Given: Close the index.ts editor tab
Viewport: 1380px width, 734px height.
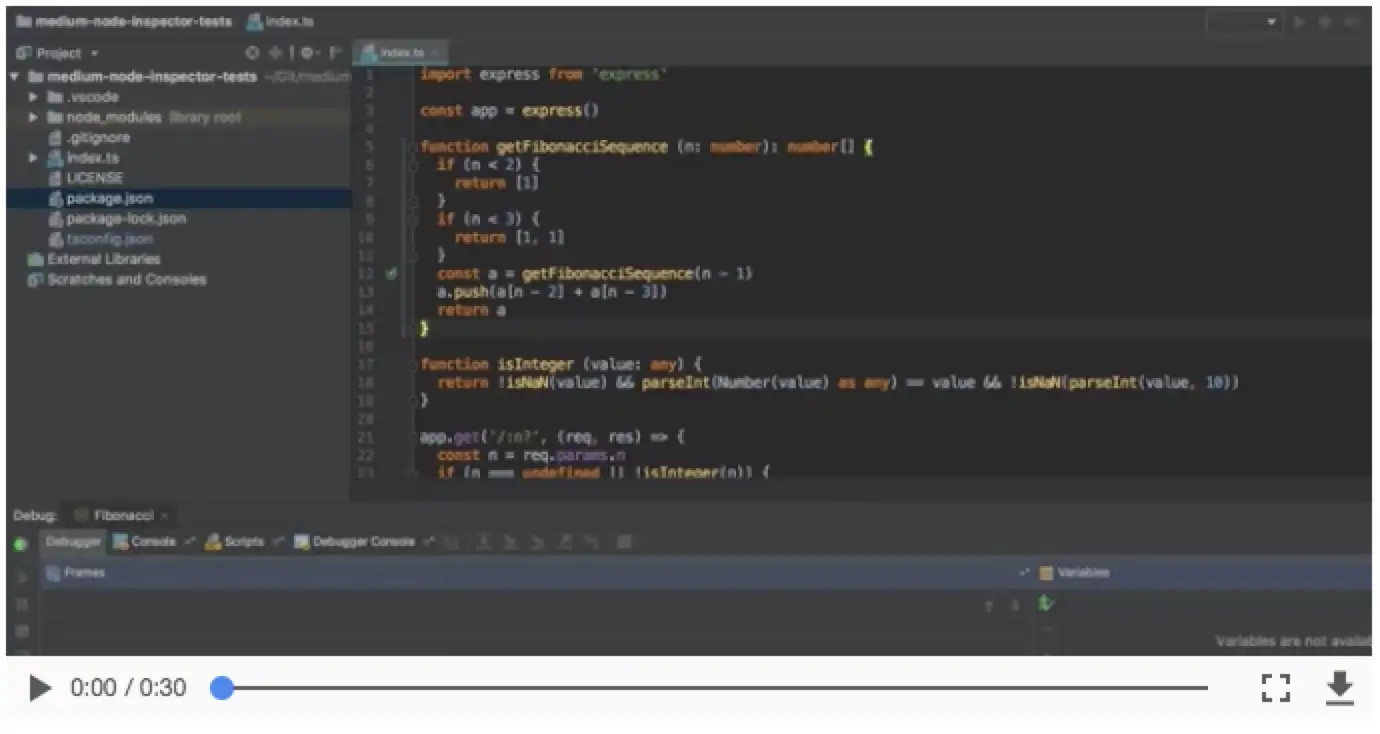Looking at the screenshot, I should [437, 52].
